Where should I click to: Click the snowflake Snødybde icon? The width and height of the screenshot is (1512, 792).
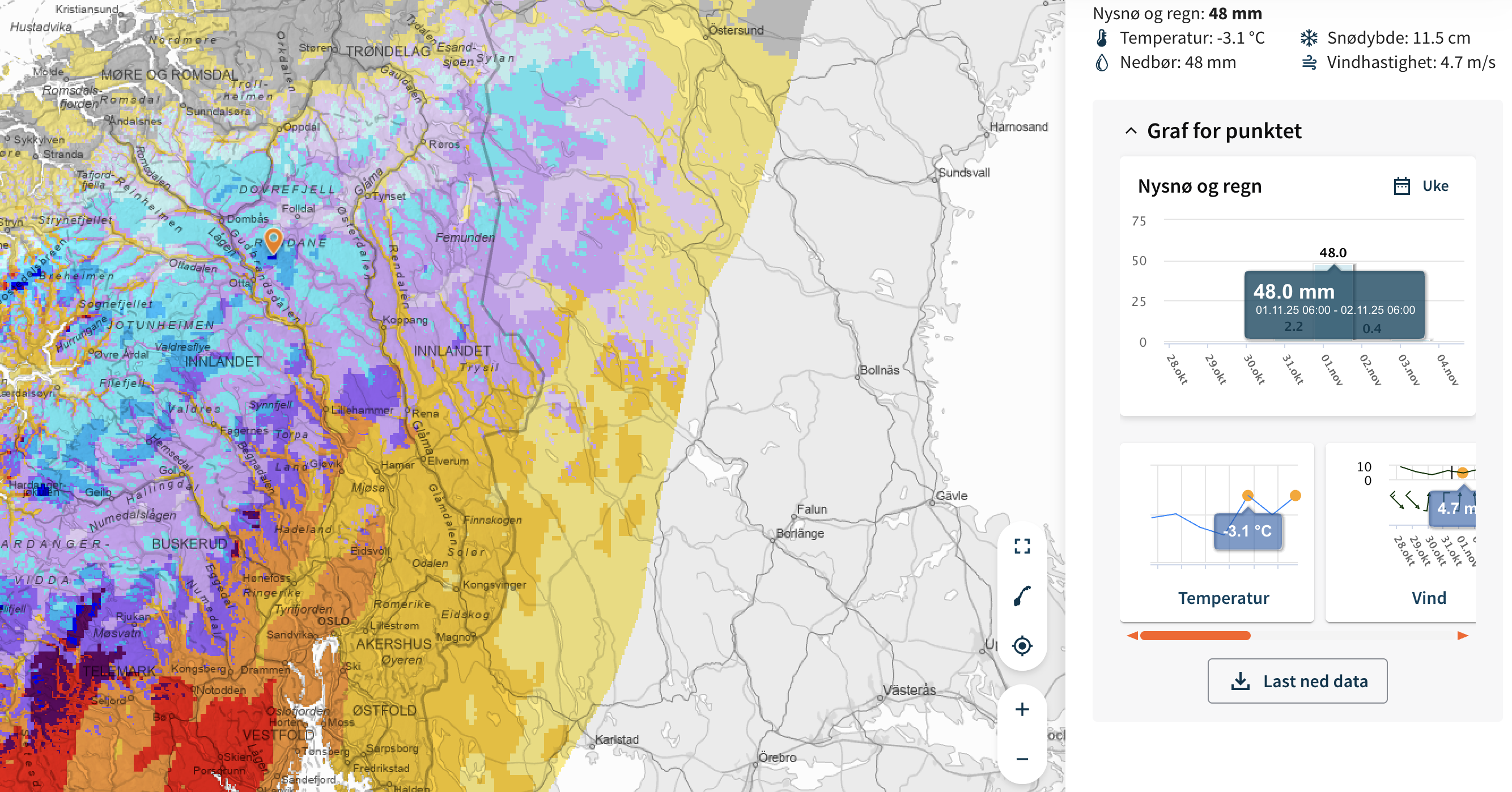1309,38
